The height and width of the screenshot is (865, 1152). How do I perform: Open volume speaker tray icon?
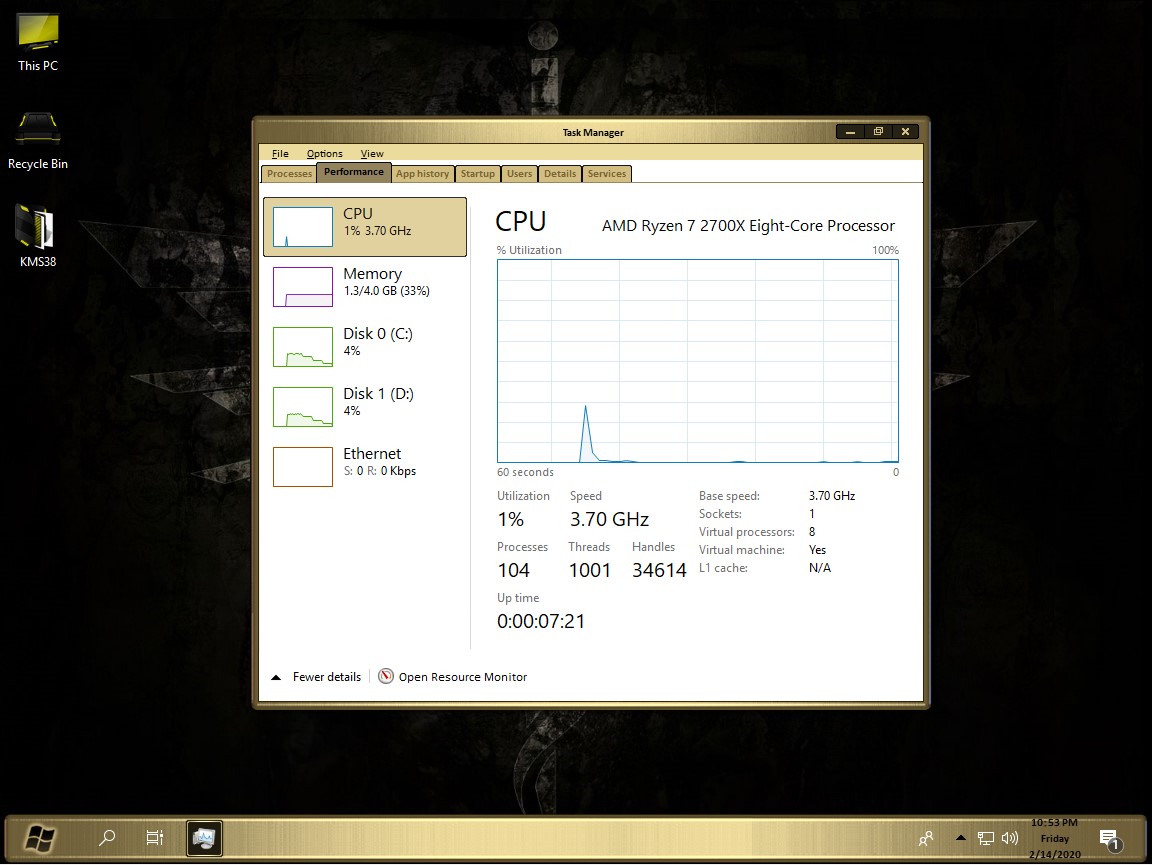tap(1010, 838)
